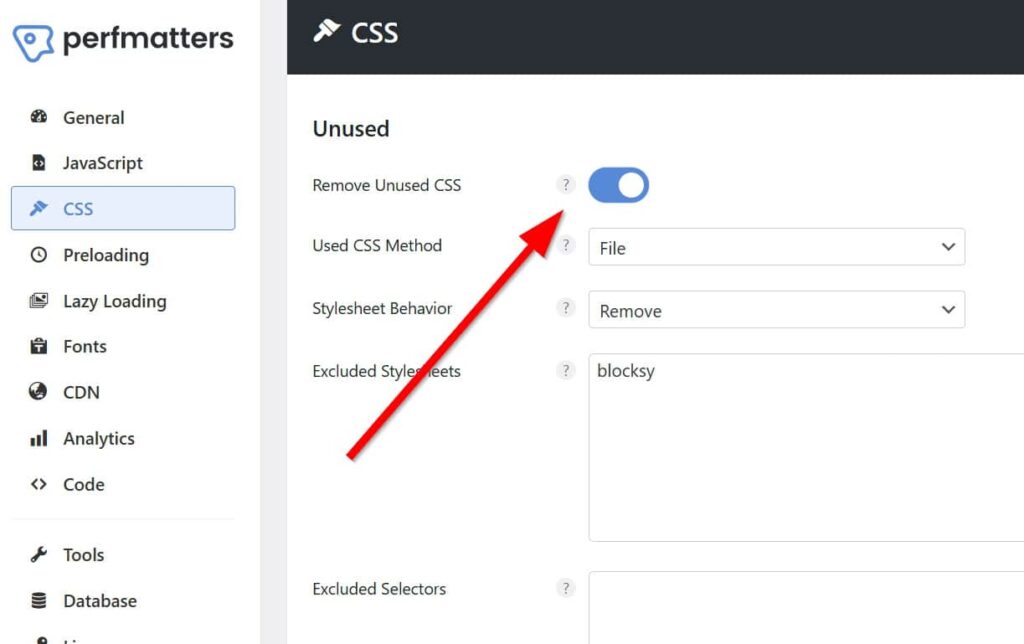The image size is (1024, 644).
Task: Click the Database stack icon
Action: coord(39,601)
